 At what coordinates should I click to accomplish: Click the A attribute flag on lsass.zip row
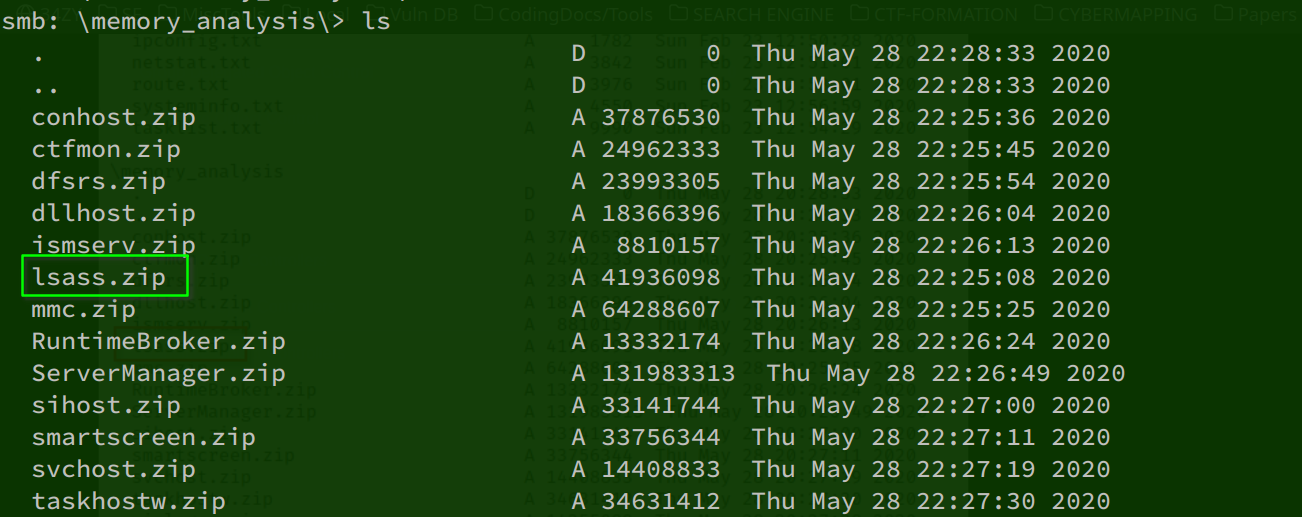click(579, 278)
